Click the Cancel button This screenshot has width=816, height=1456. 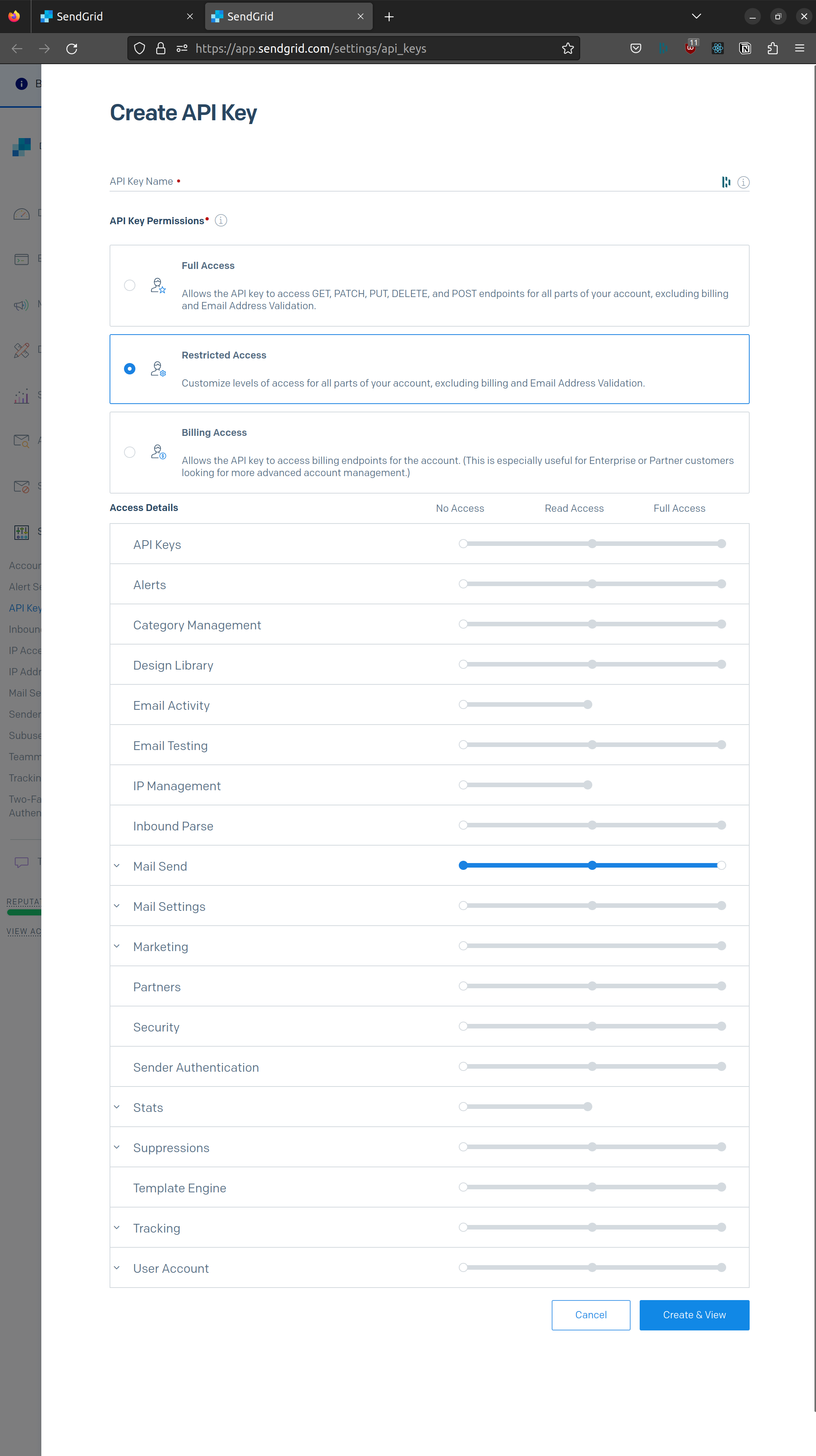[x=590, y=1315]
